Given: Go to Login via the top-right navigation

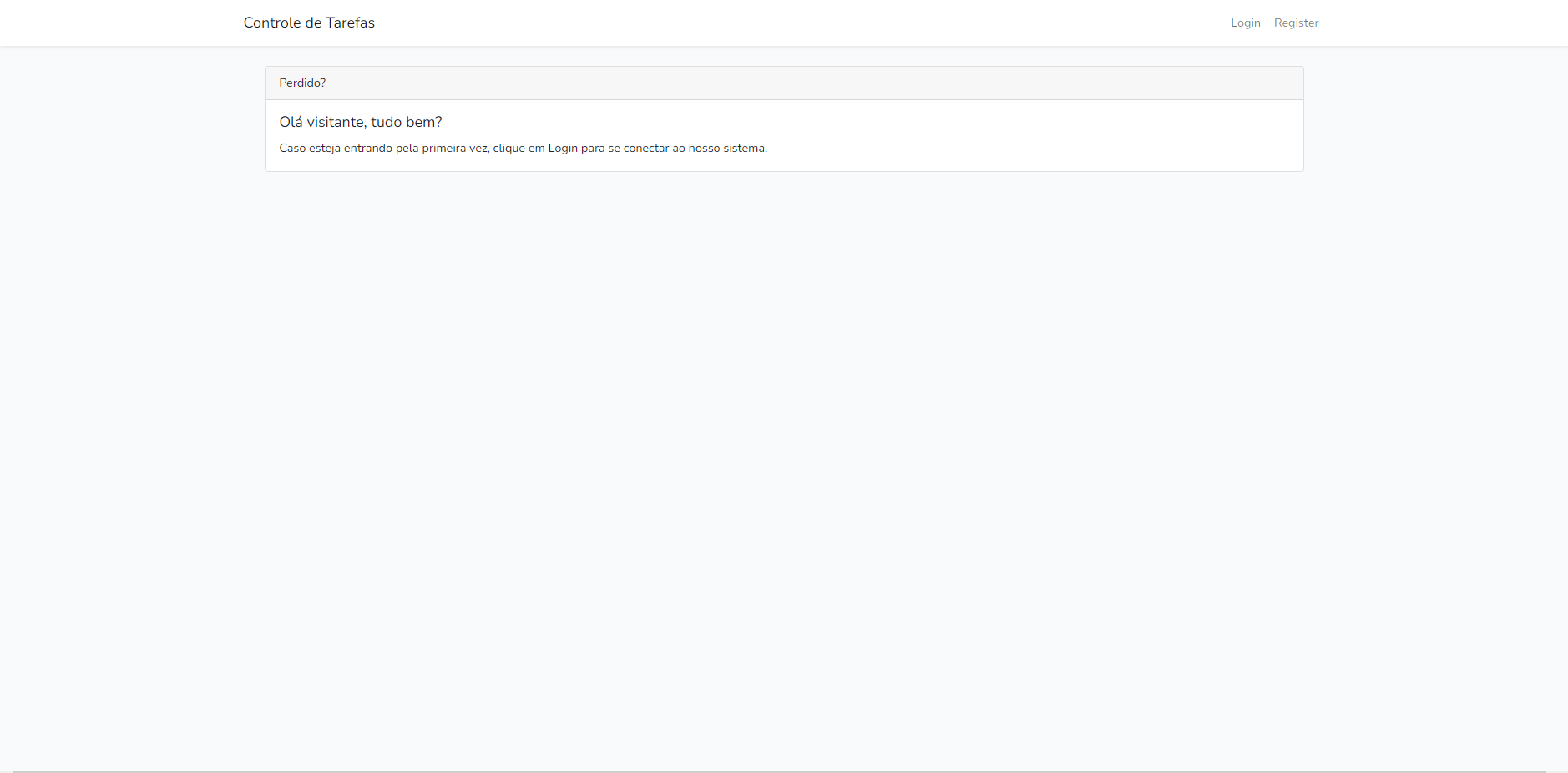Looking at the screenshot, I should click(x=1245, y=23).
